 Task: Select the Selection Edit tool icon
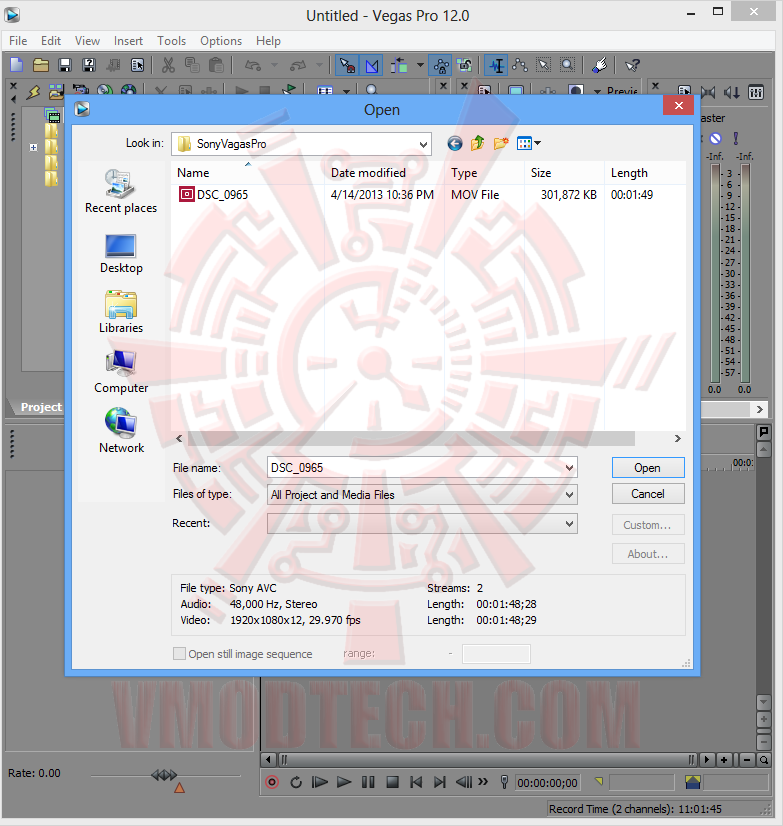(543, 65)
